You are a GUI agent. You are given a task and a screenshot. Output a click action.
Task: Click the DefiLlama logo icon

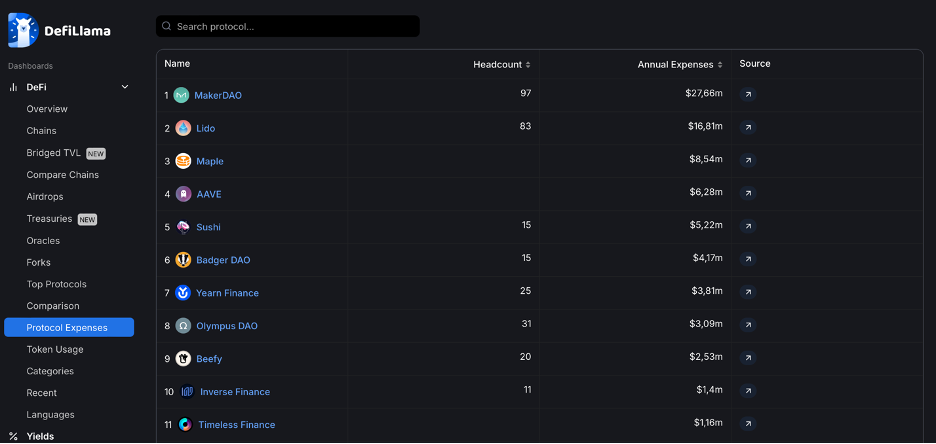point(23,30)
